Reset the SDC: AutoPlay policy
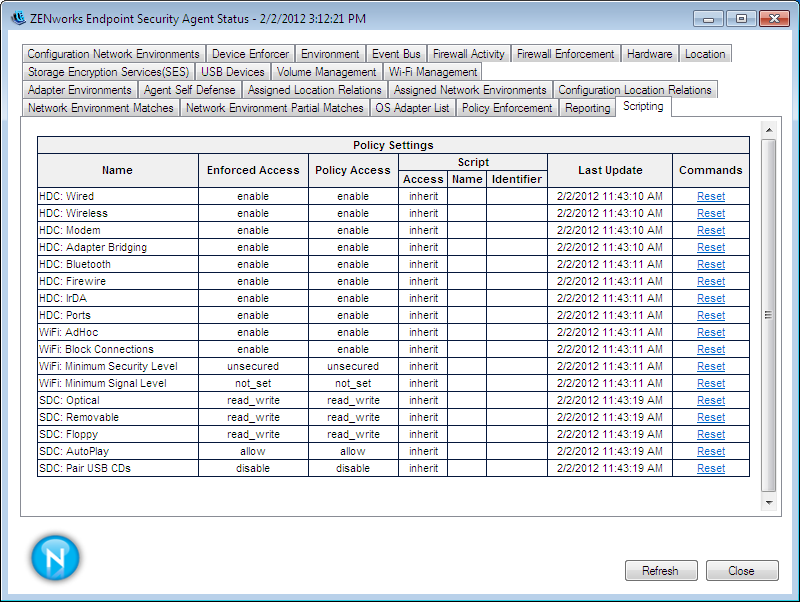Image resolution: width=800 pixels, height=602 pixels. (x=711, y=452)
